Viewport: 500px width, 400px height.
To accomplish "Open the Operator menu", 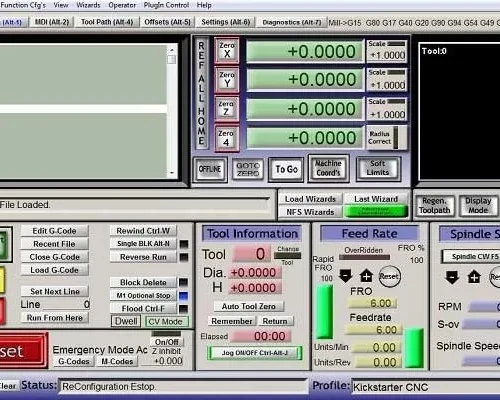I will tap(122, 5).
